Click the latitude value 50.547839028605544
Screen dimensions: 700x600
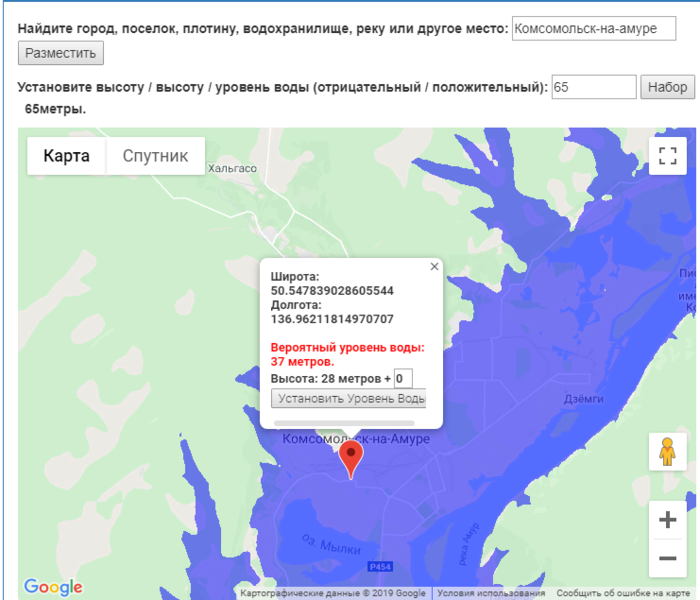(332, 291)
